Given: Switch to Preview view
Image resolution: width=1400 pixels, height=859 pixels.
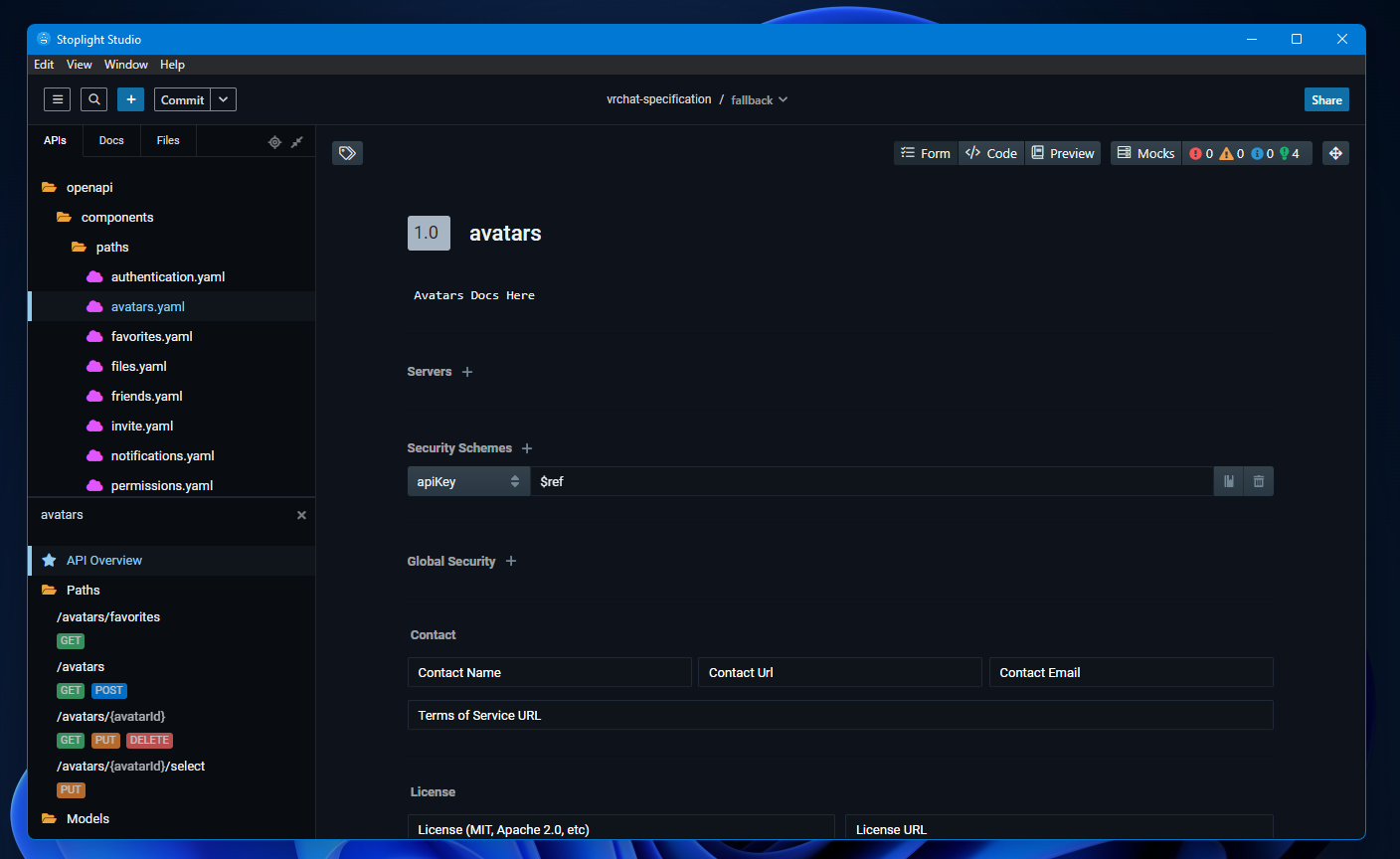Looking at the screenshot, I should tap(1063, 153).
